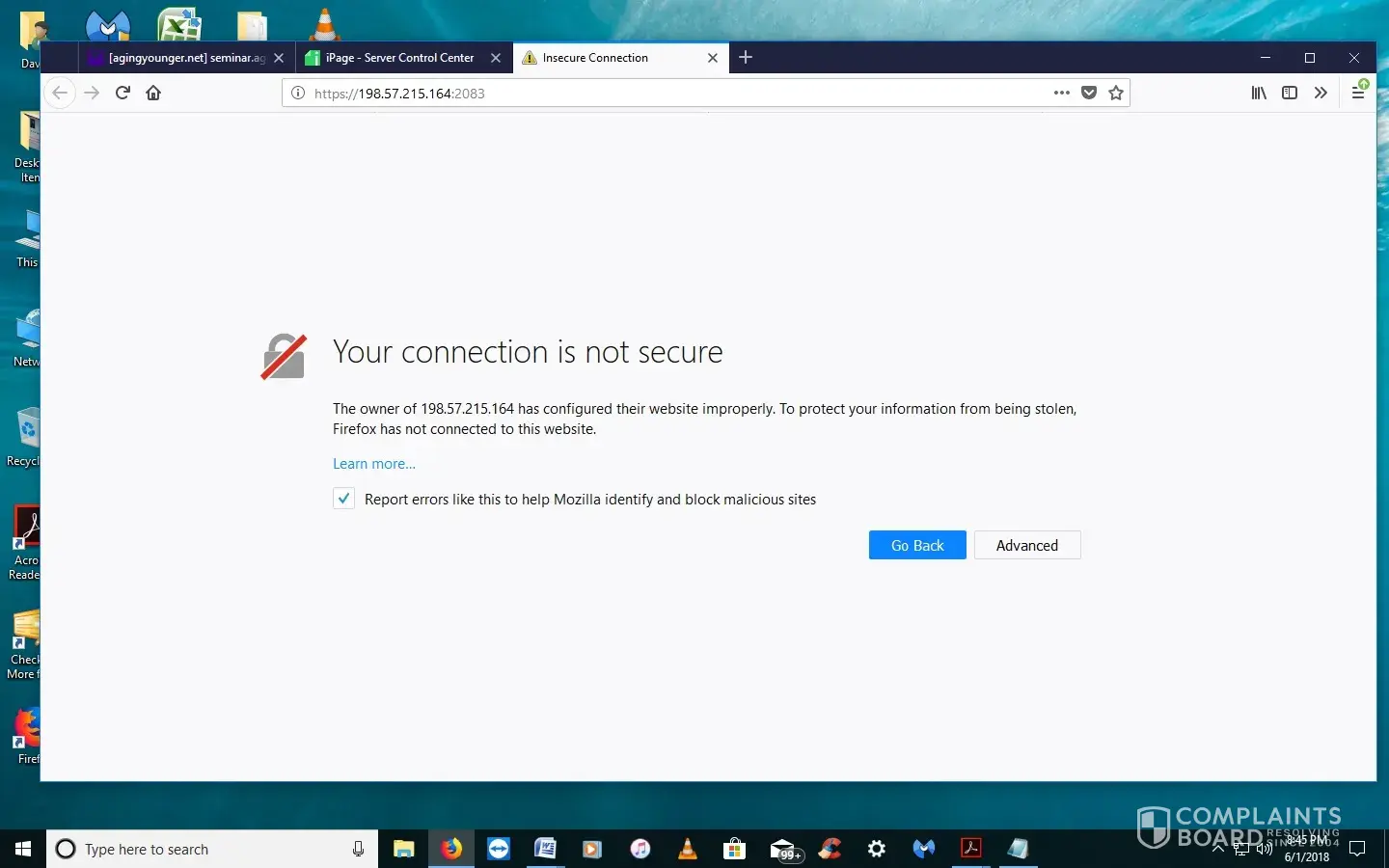Expand the toolbar overflow chevron
The width and height of the screenshot is (1389, 868).
coord(1321,94)
